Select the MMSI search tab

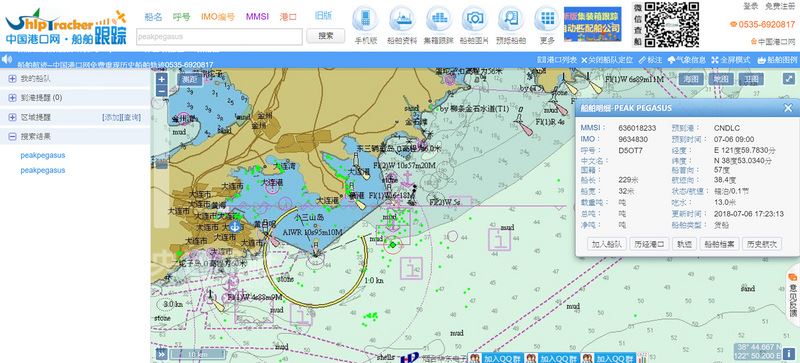point(257,16)
